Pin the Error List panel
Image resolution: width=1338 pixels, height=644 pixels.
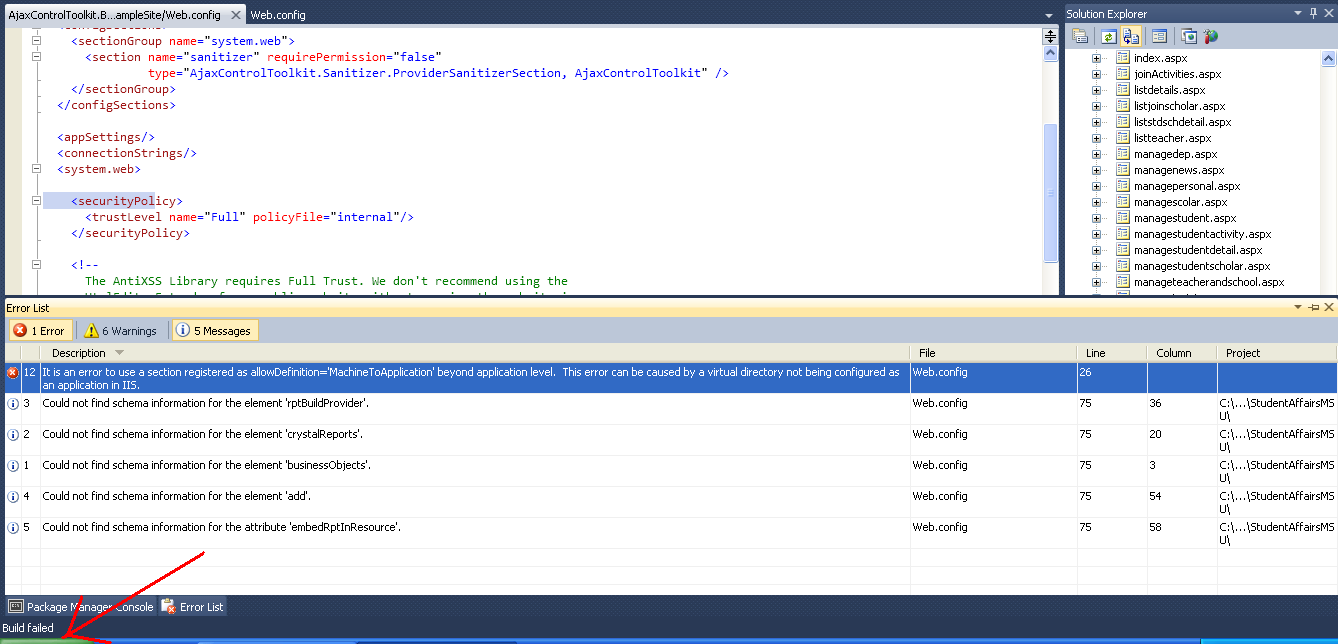pyautogui.click(x=1314, y=307)
